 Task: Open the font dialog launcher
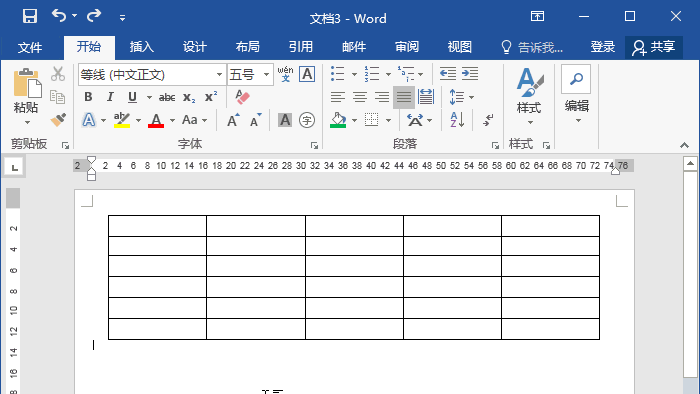point(314,145)
